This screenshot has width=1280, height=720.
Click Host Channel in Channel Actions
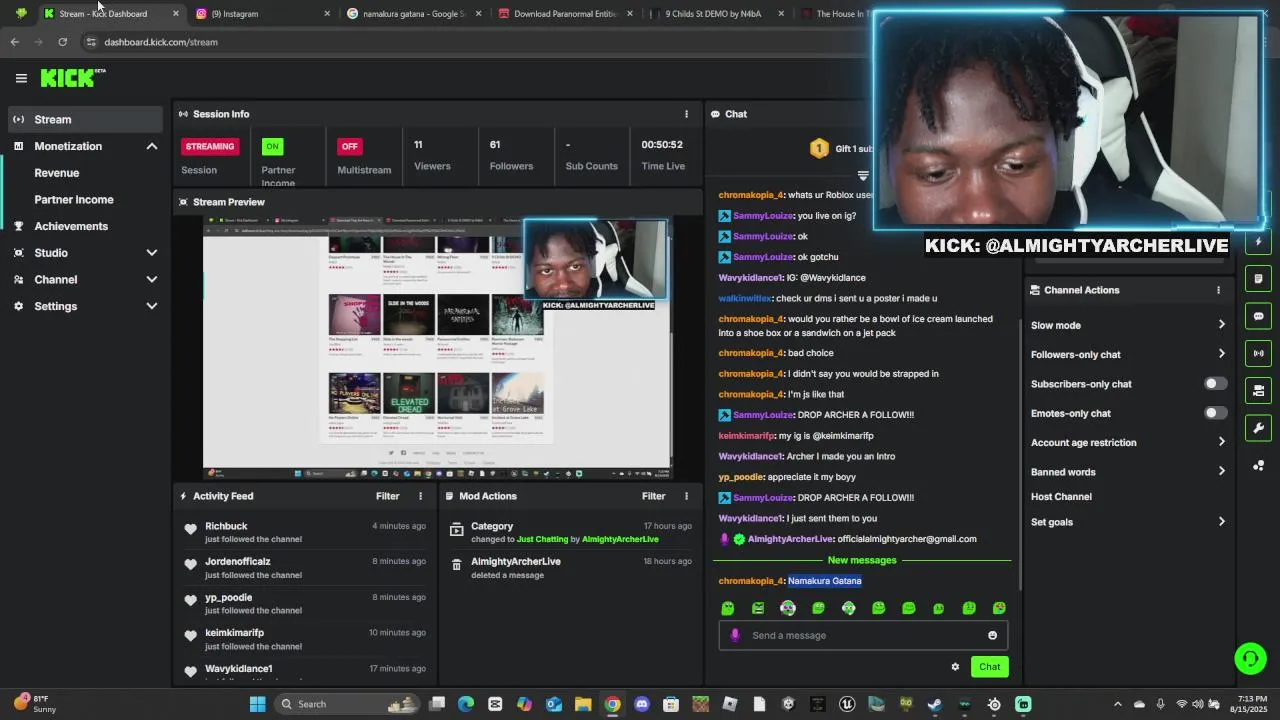[1061, 497]
